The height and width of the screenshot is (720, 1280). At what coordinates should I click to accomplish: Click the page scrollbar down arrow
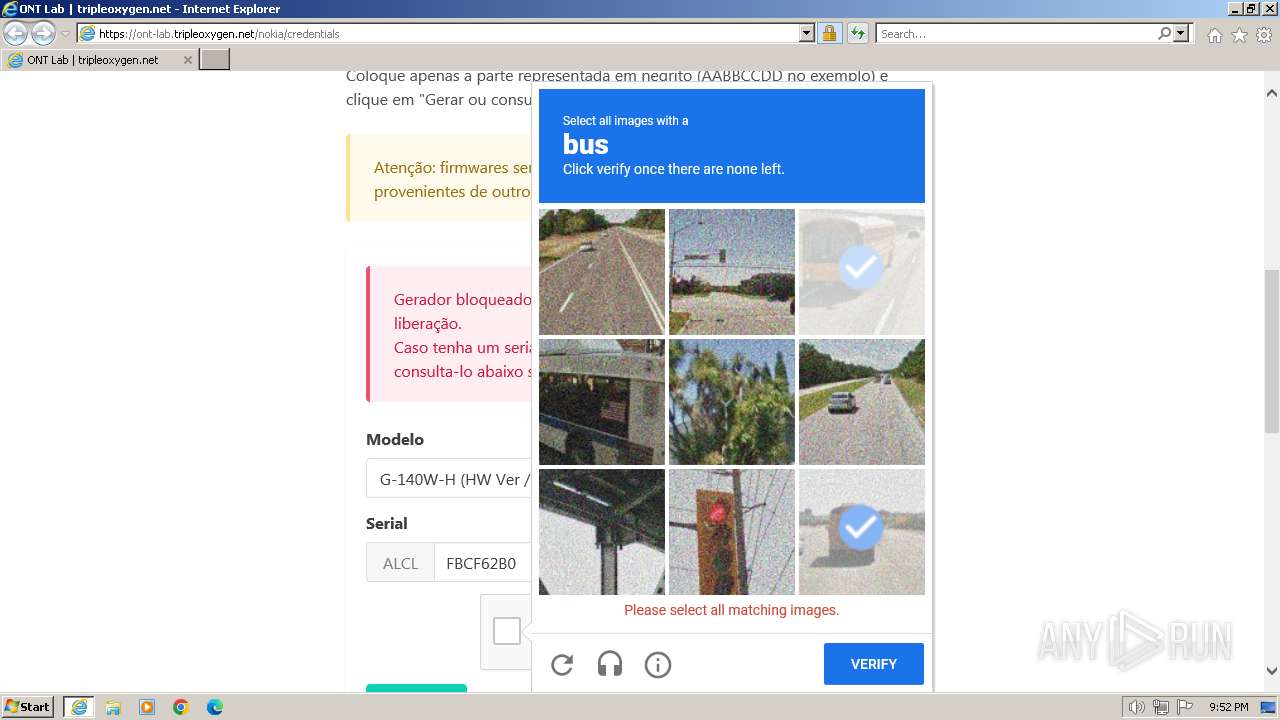(1272, 671)
